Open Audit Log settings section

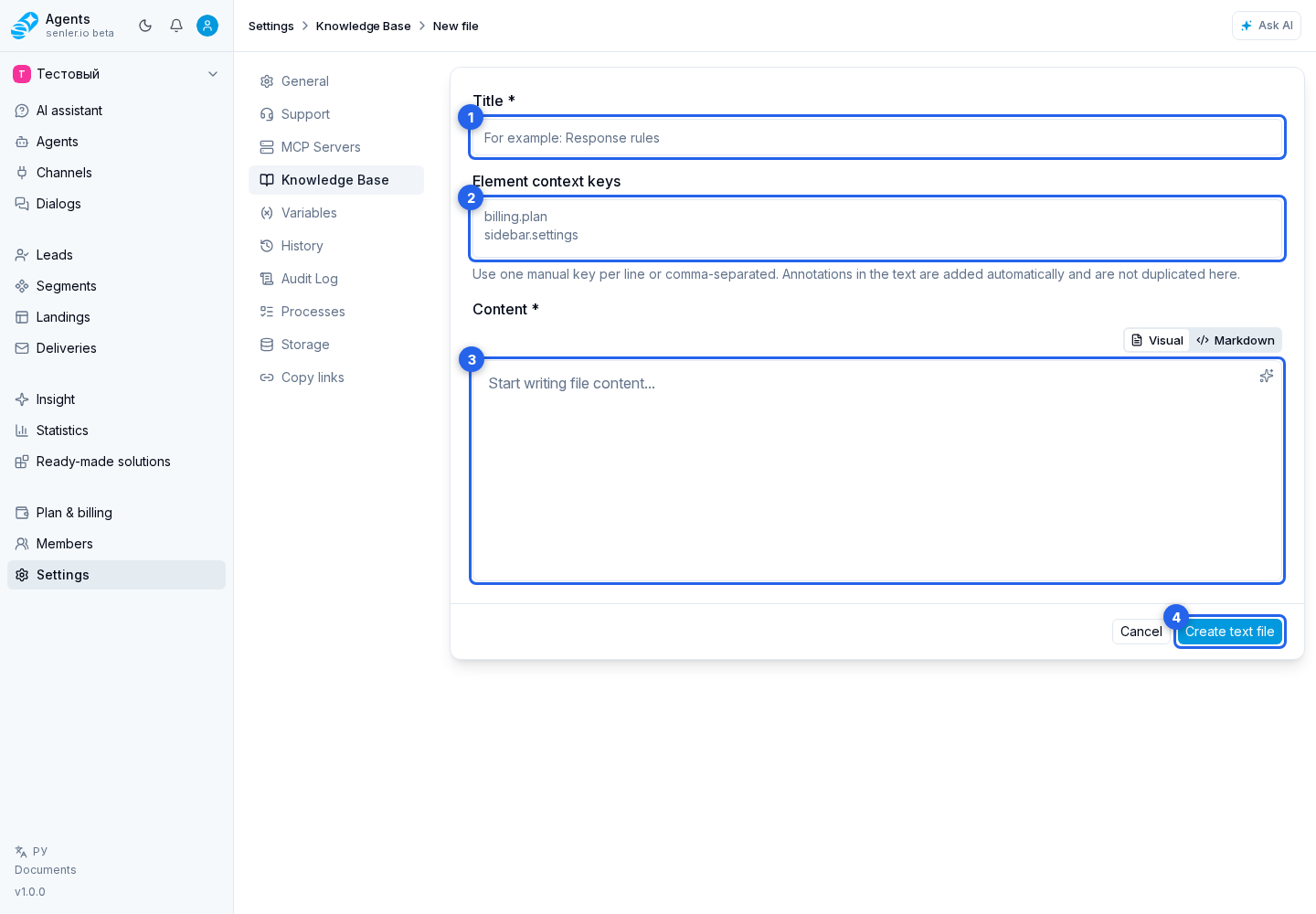[x=336, y=279]
